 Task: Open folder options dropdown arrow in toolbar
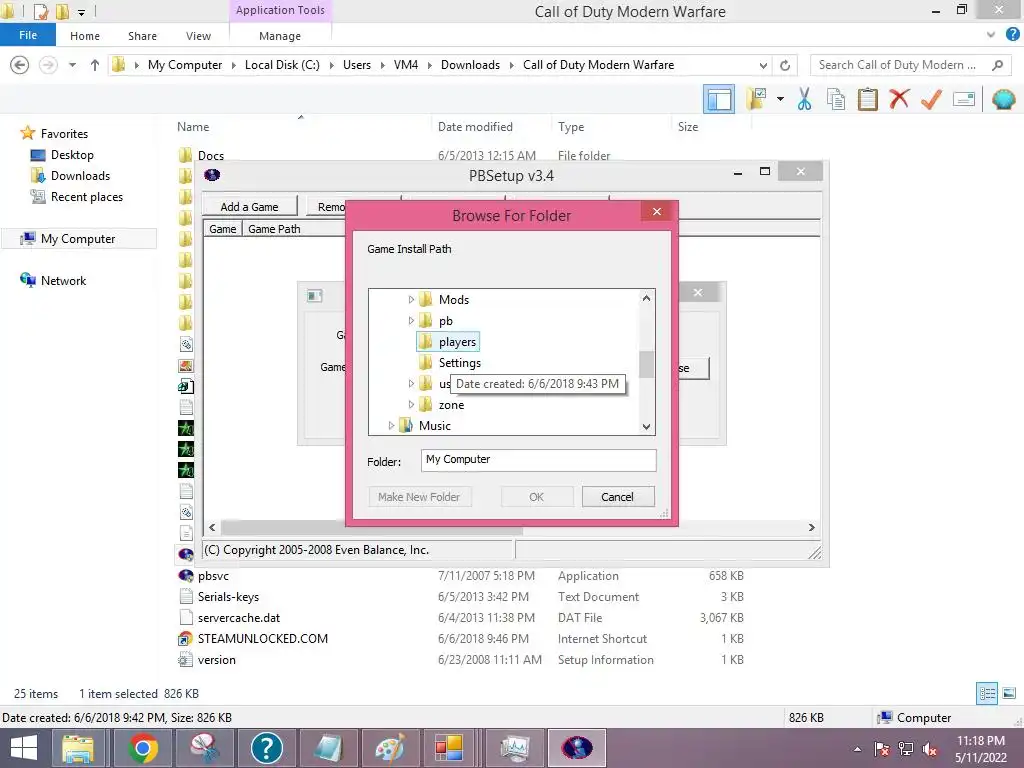[780, 99]
